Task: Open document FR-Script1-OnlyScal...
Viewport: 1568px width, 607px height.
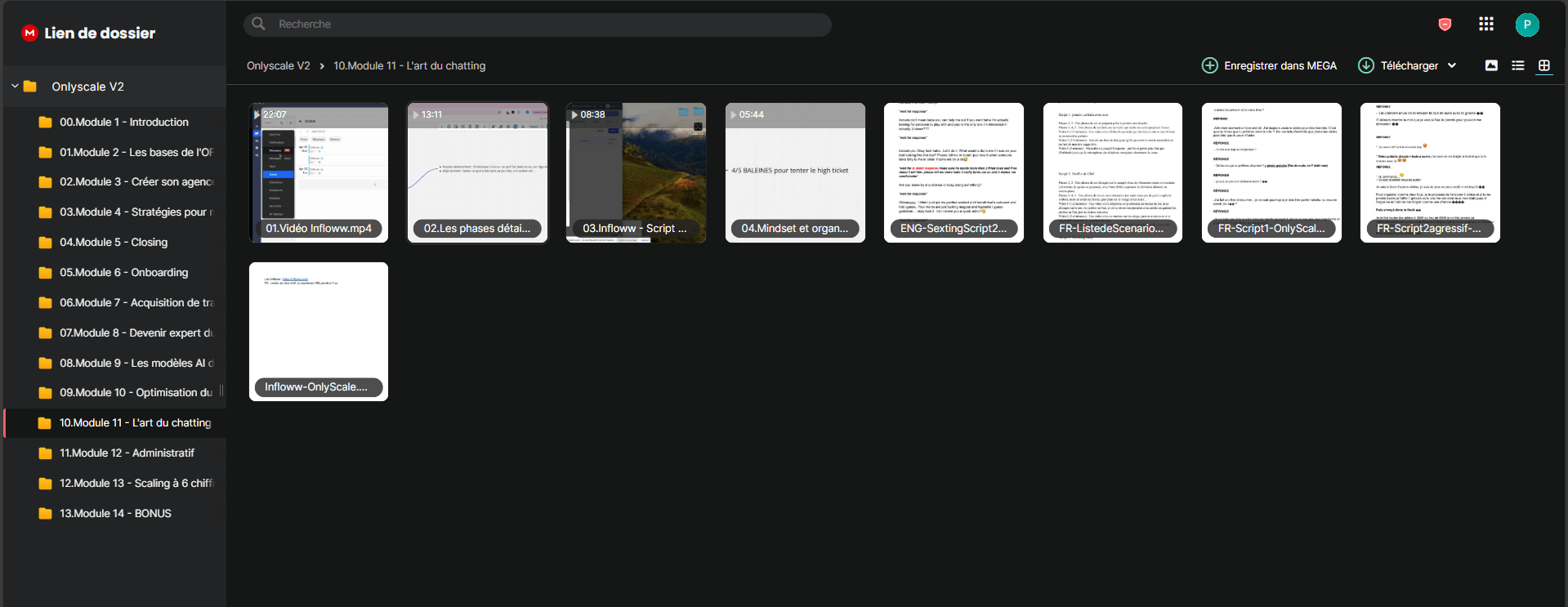Action: (1271, 172)
